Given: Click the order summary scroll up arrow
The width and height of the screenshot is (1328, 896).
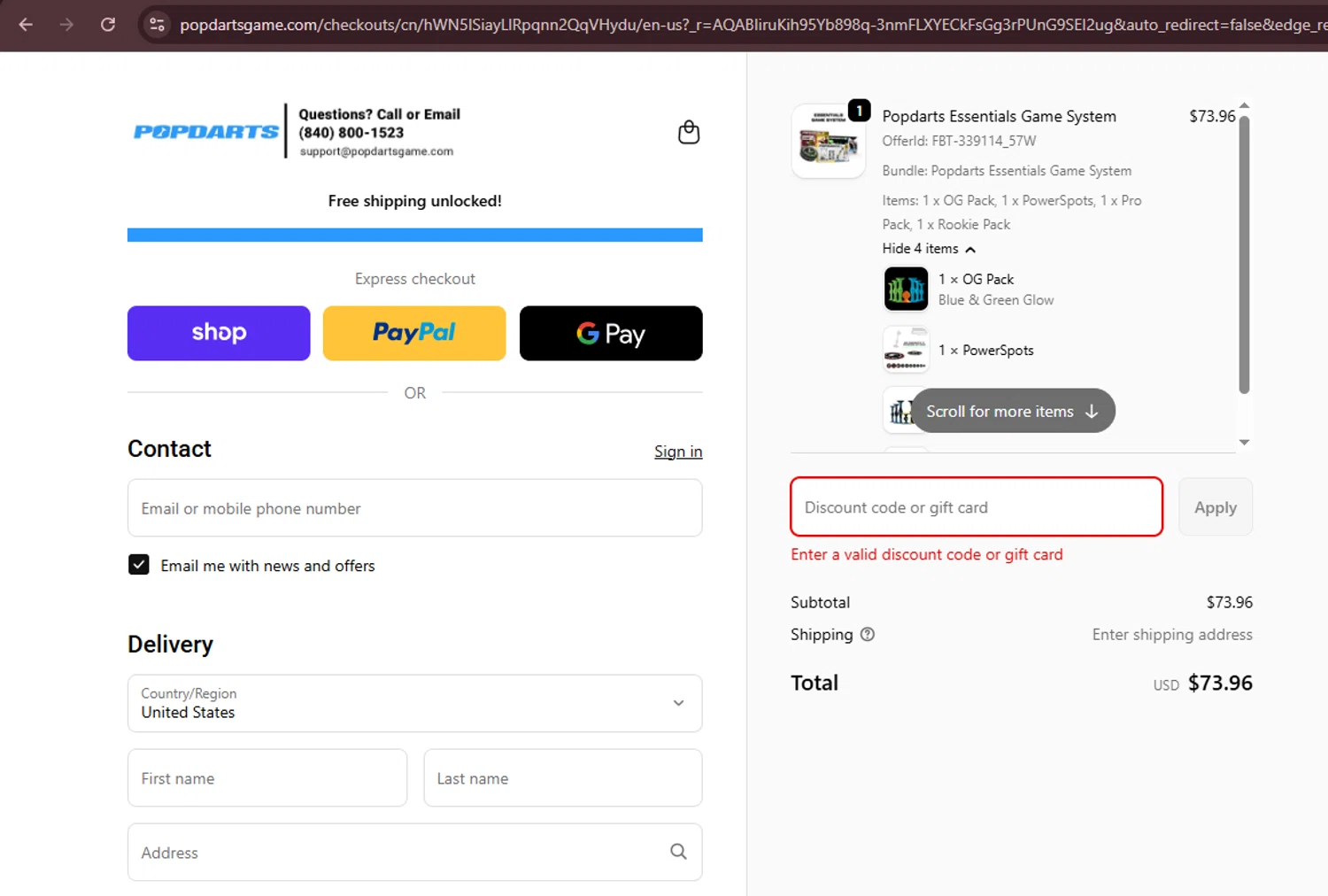Looking at the screenshot, I should tap(1244, 105).
